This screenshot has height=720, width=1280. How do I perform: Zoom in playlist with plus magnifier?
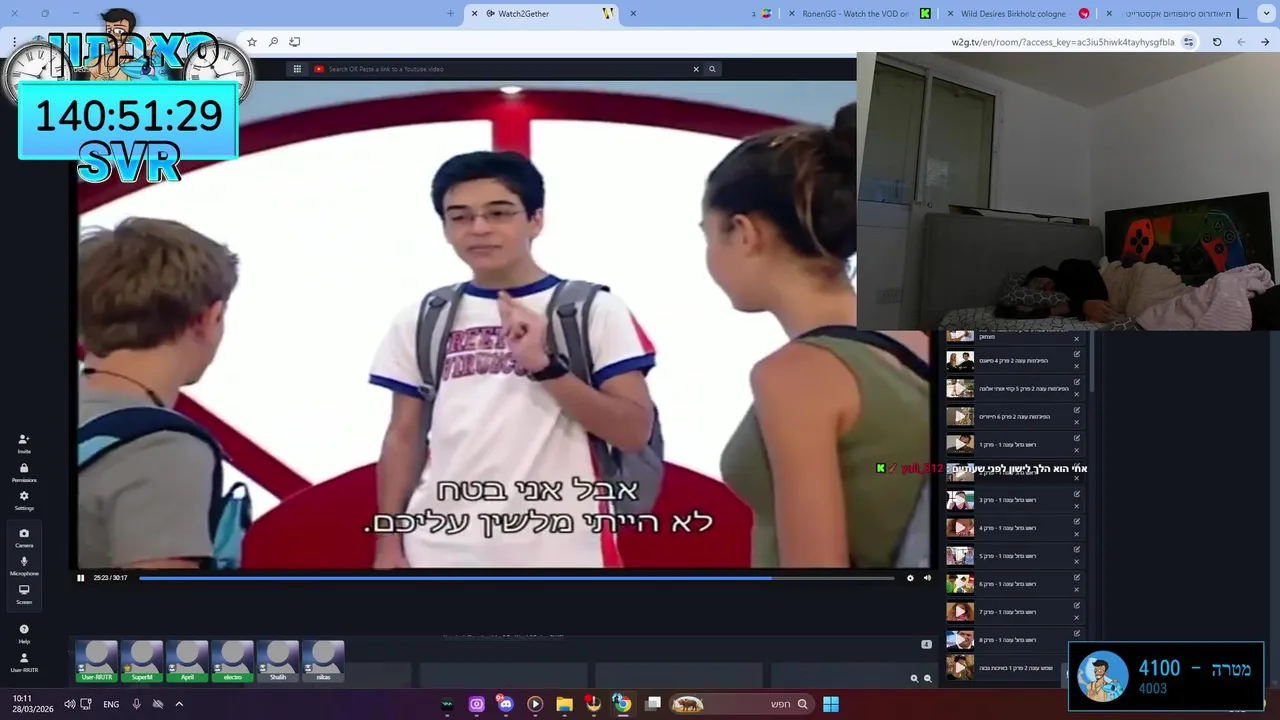914,678
